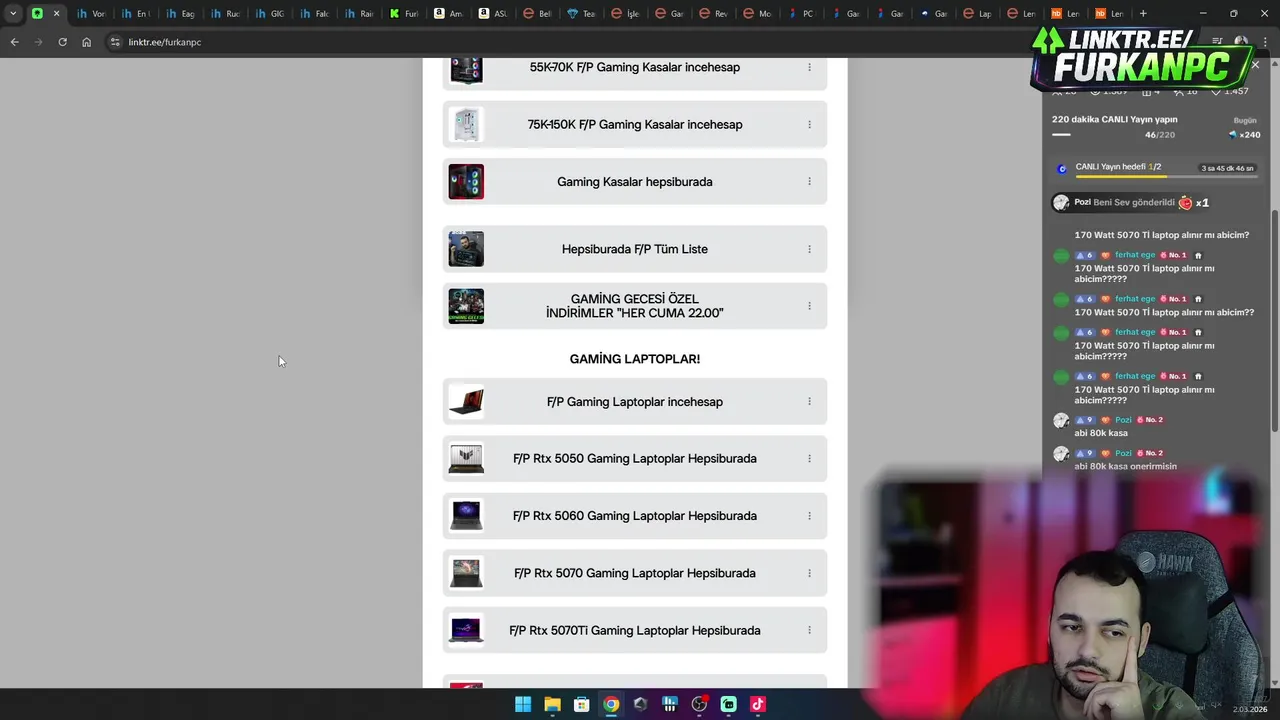Open File Explorer from taskbar
1280x720 pixels.
(552, 704)
